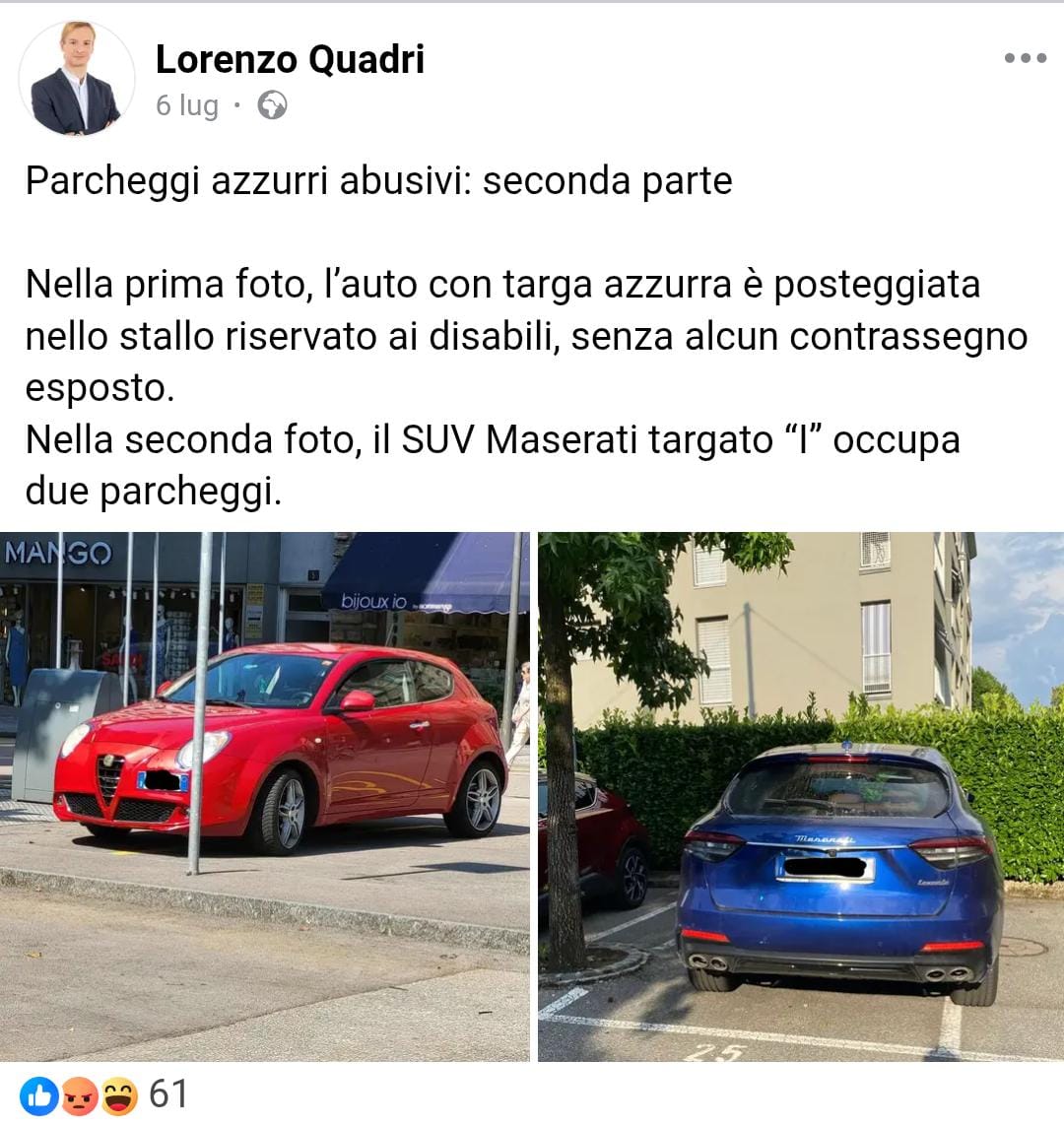1064x1126 pixels.
Task: Open Lorenzo Quadri's profile picture
Action: coord(77,78)
